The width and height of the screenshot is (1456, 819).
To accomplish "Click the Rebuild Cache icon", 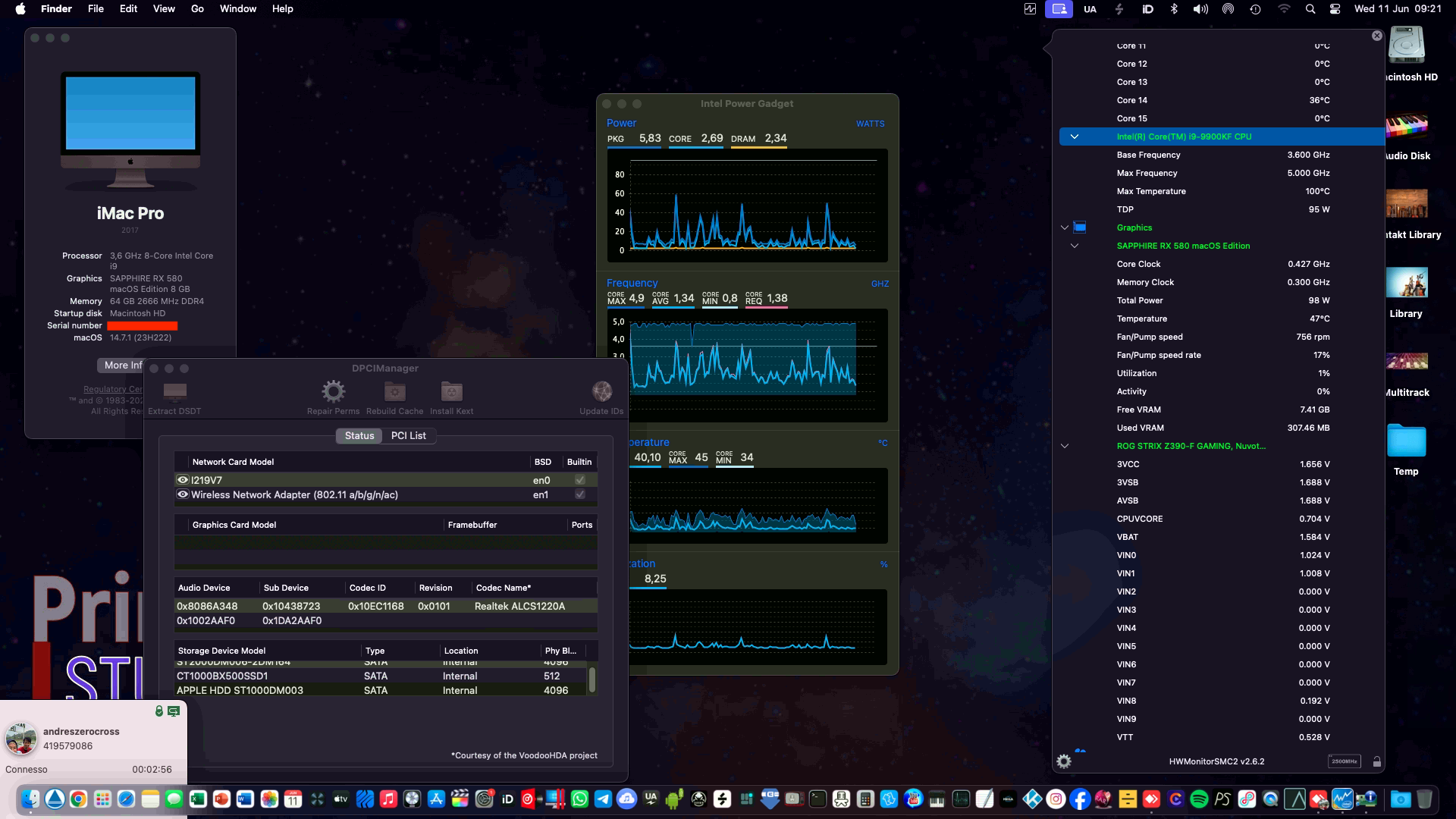I will 394,391.
